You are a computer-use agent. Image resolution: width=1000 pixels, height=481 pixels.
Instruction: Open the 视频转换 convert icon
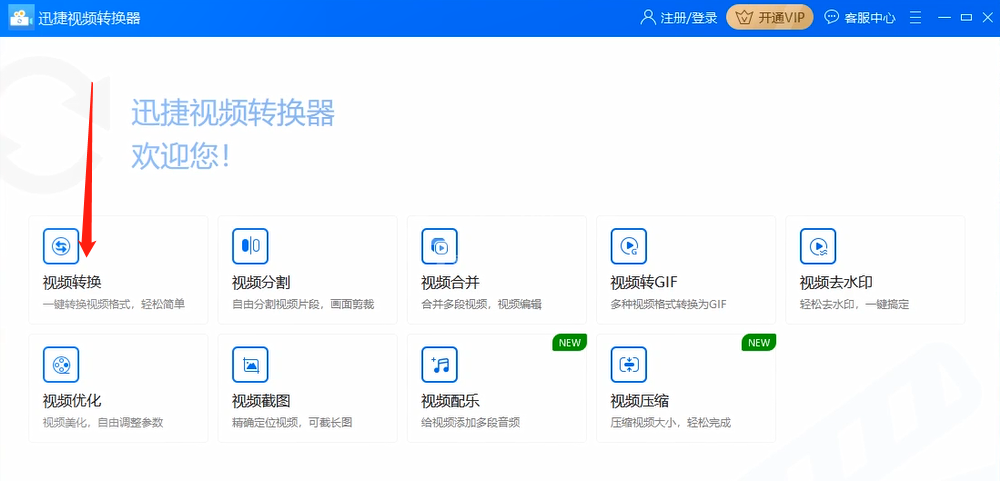click(61, 246)
